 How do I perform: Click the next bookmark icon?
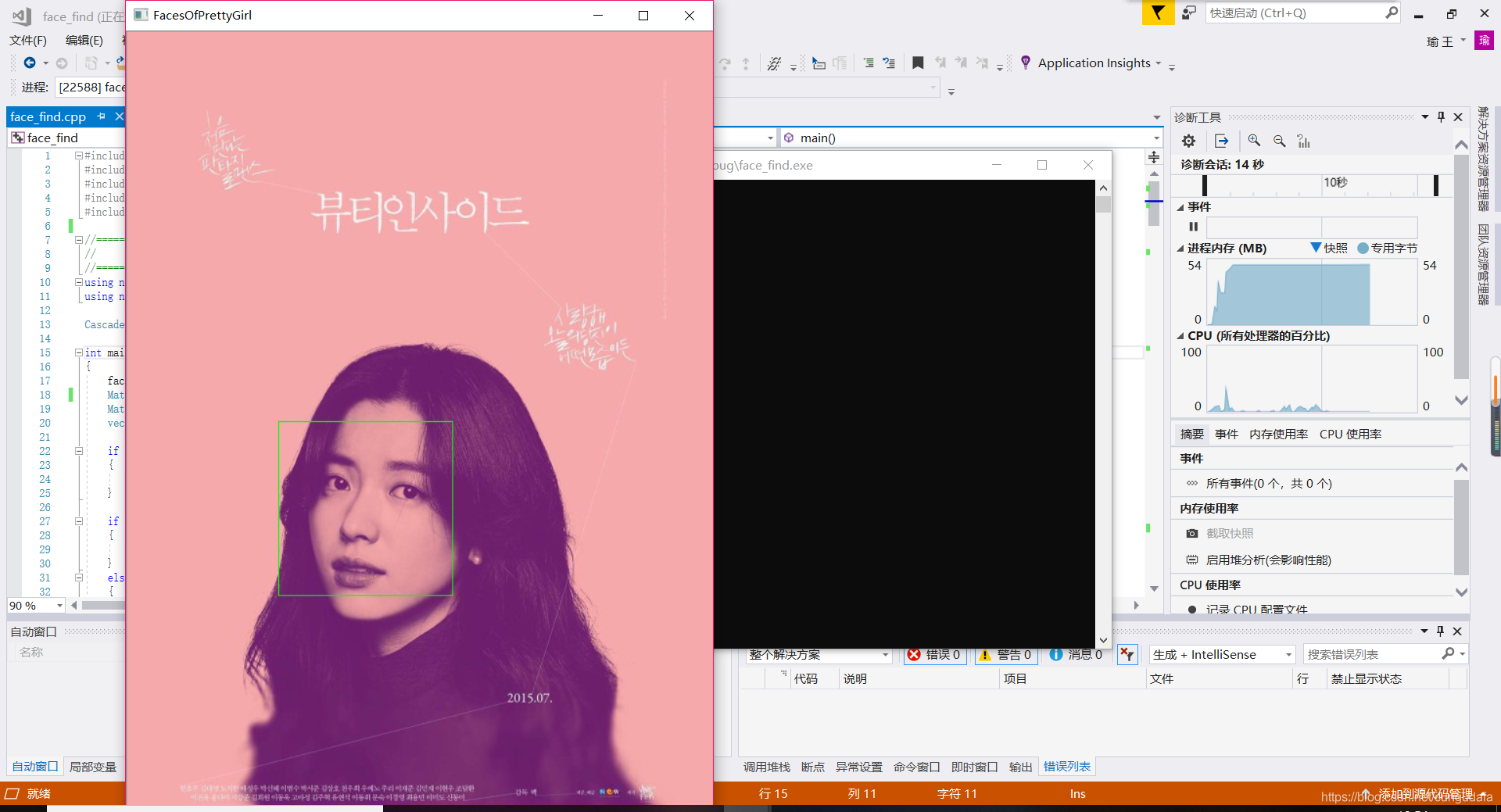961,63
